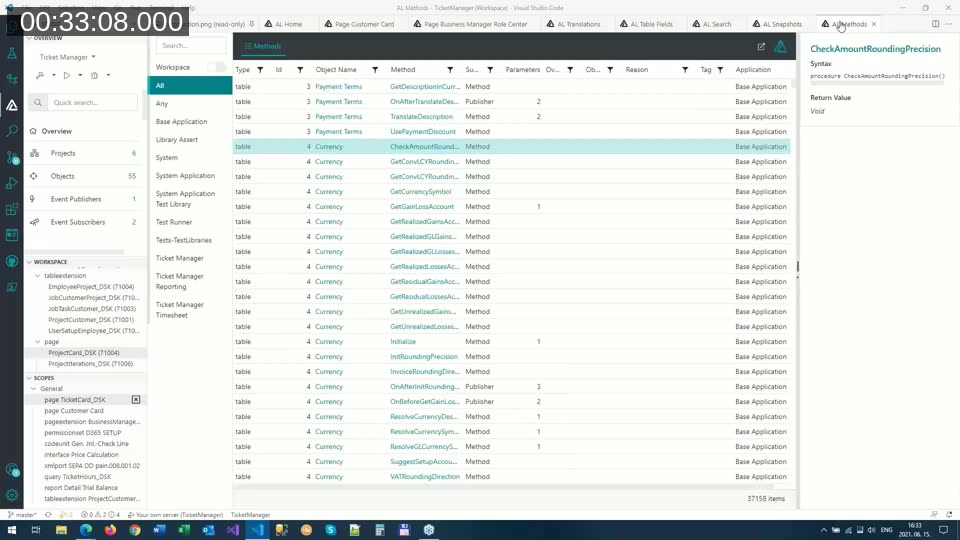
Task: Click in the Quick search field
Action: coord(92,102)
